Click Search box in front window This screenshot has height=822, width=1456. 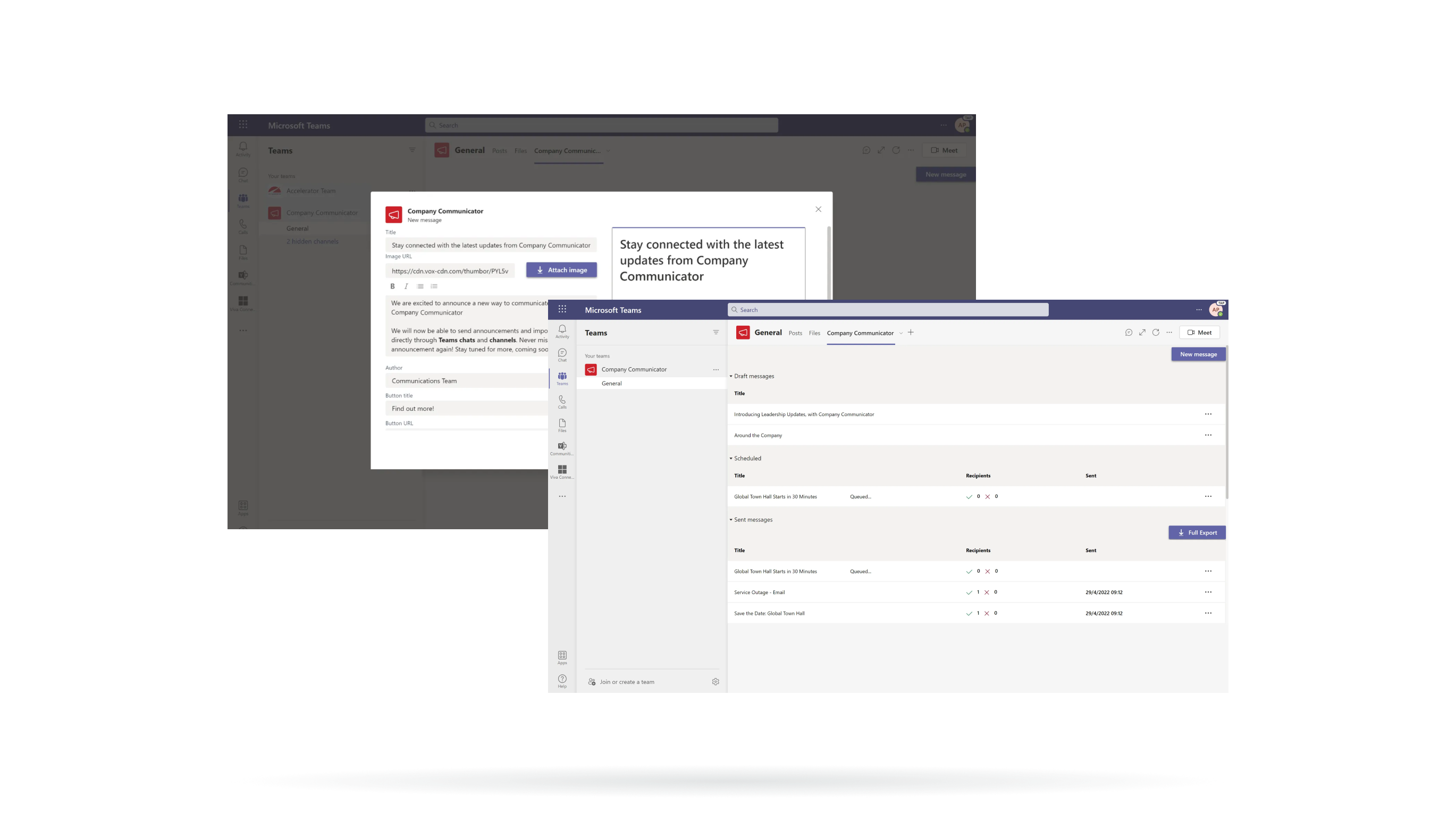pyautogui.click(x=887, y=310)
